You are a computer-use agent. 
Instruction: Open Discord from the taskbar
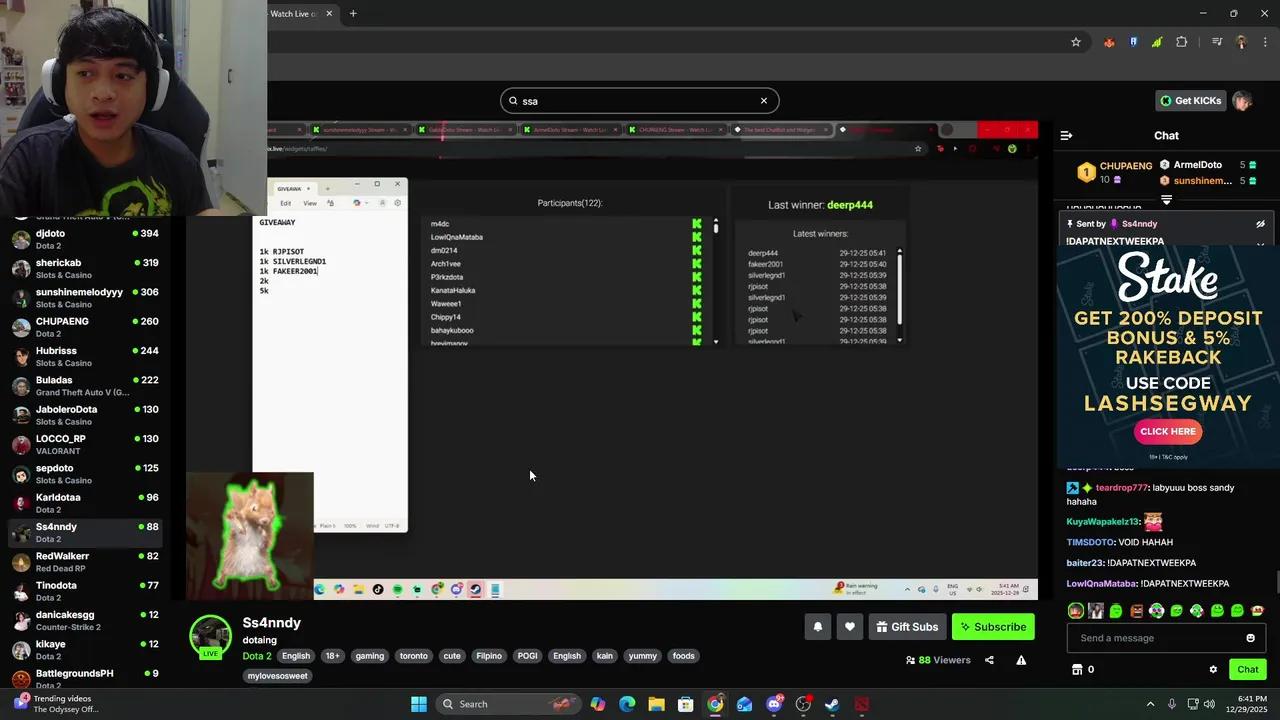click(774, 704)
